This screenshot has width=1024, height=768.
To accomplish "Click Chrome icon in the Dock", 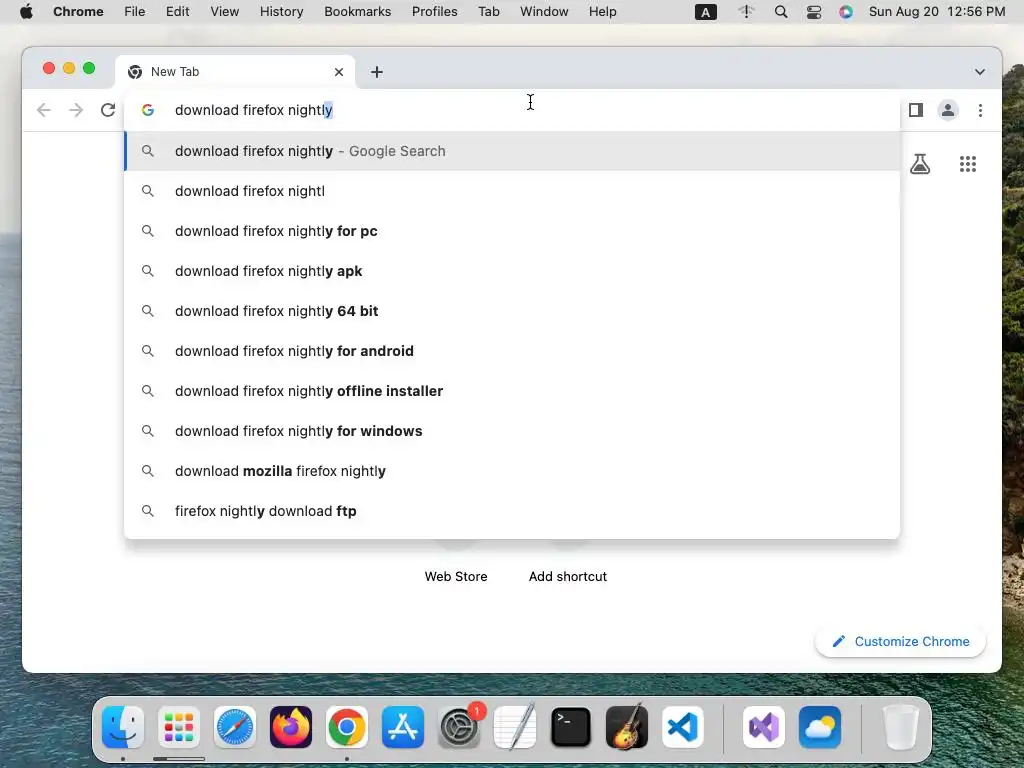I will (x=347, y=727).
